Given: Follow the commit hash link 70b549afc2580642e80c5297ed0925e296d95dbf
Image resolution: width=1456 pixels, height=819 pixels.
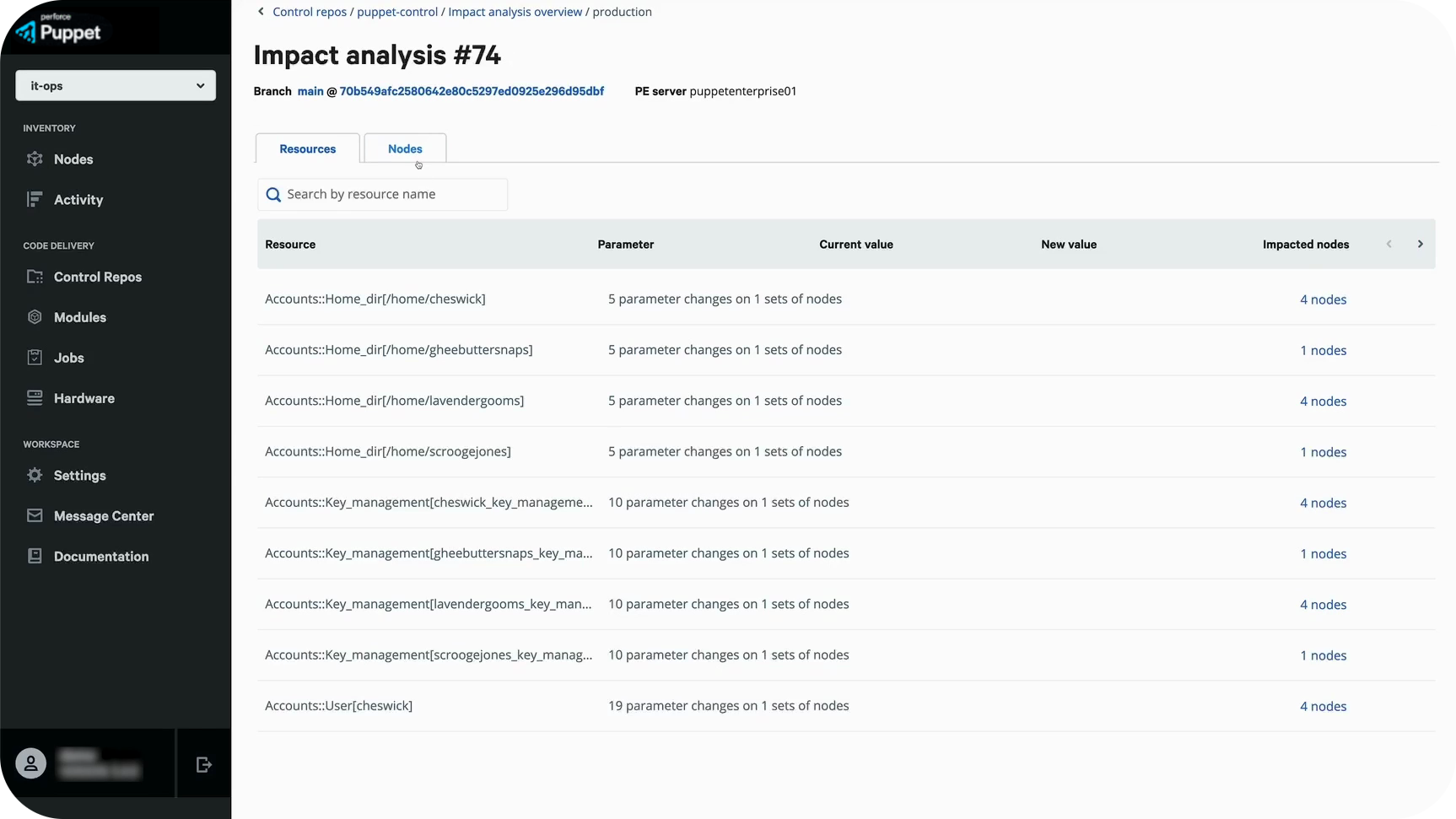Looking at the screenshot, I should pyautogui.click(x=472, y=91).
